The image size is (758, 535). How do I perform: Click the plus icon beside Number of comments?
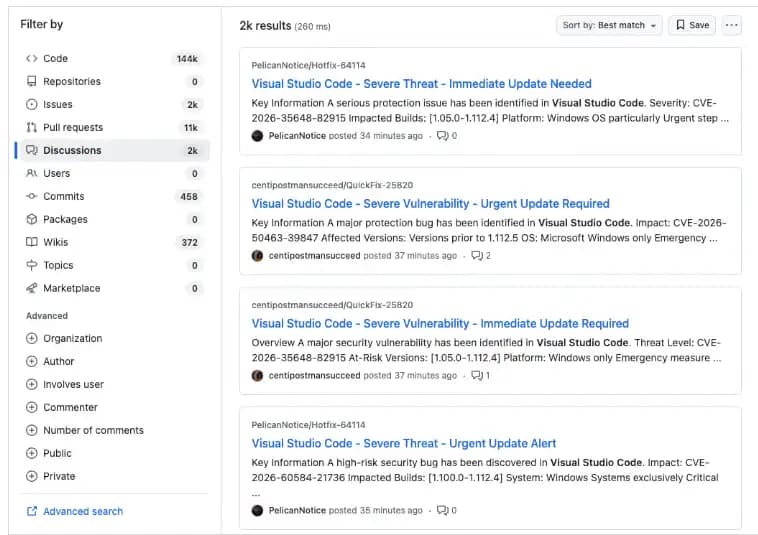pyautogui.click(x=31, y=430)
